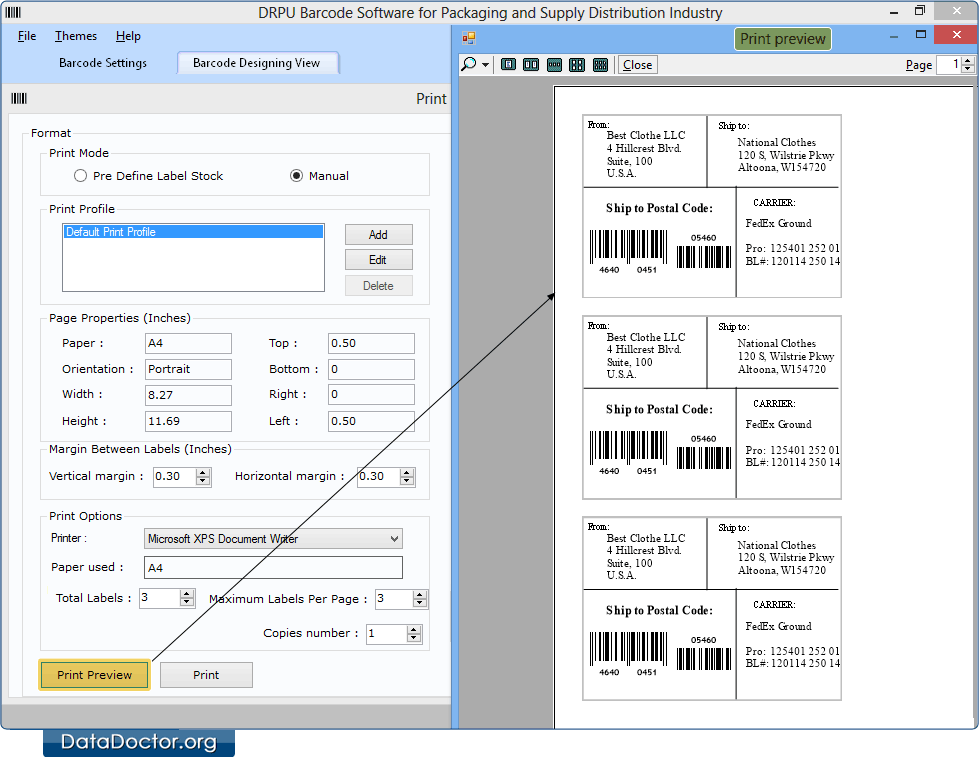Select Default Print Profile in list
This screenshot has height=757, width=979.
(x=193, y=232)
